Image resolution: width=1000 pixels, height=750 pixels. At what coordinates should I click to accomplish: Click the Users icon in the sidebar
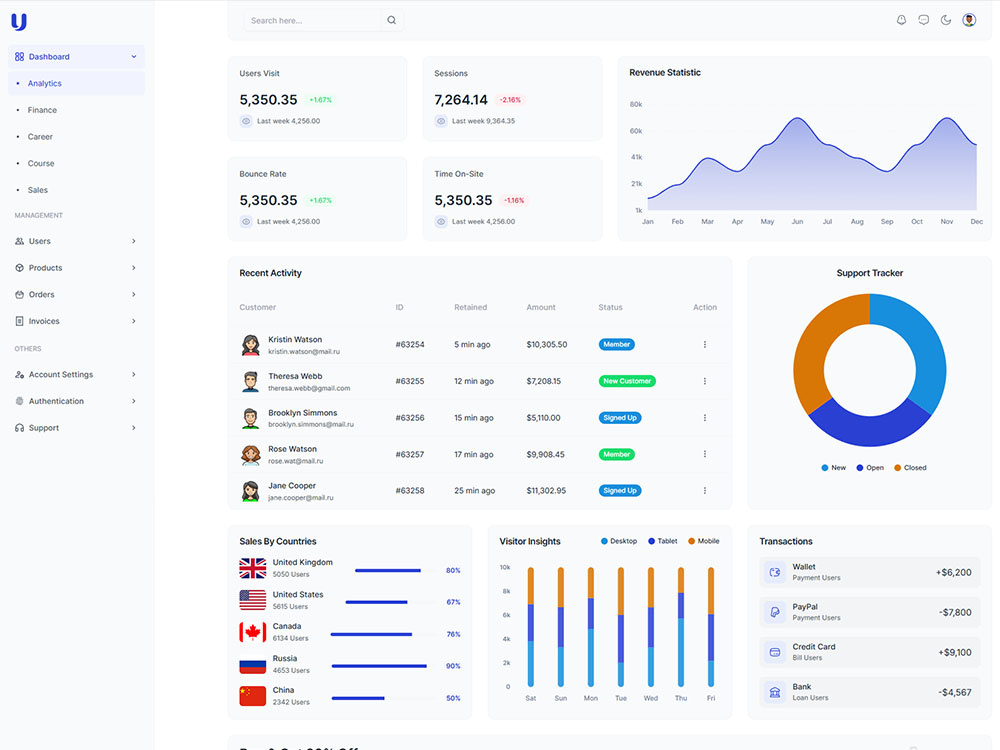click(21, 241)
